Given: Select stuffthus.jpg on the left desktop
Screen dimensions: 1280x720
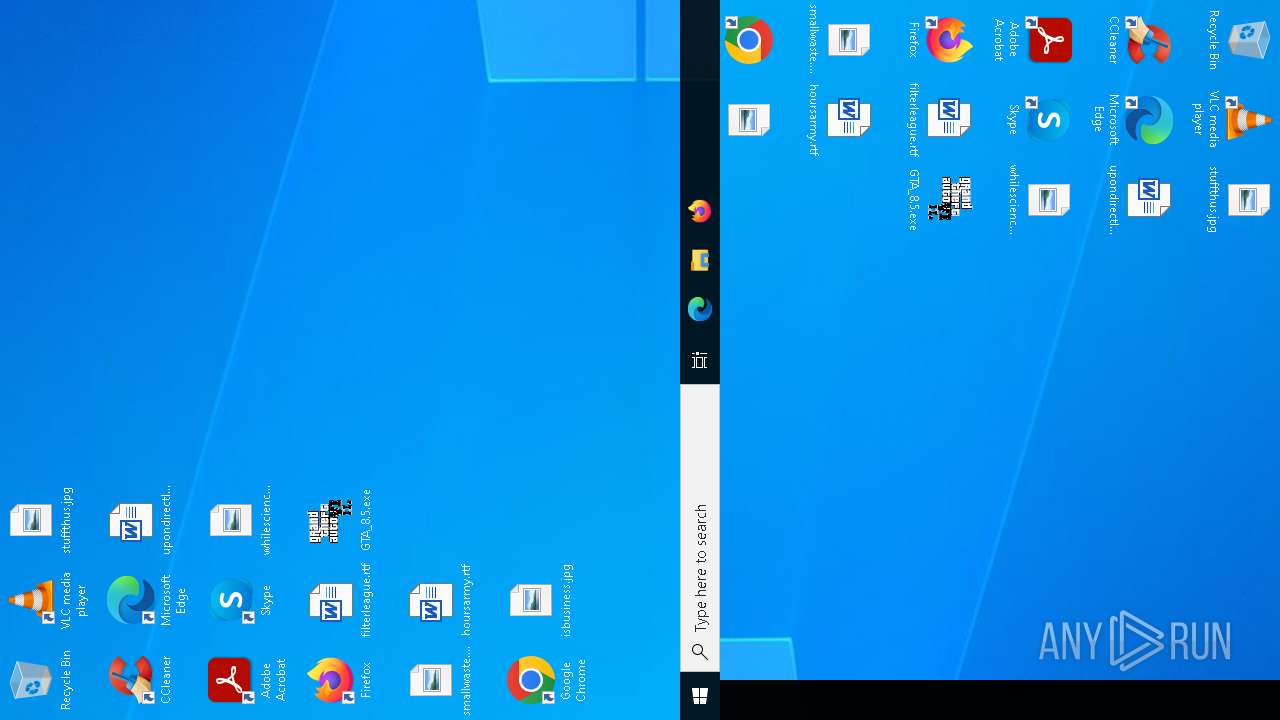Looking at the screenshot, I should (40, 520).
